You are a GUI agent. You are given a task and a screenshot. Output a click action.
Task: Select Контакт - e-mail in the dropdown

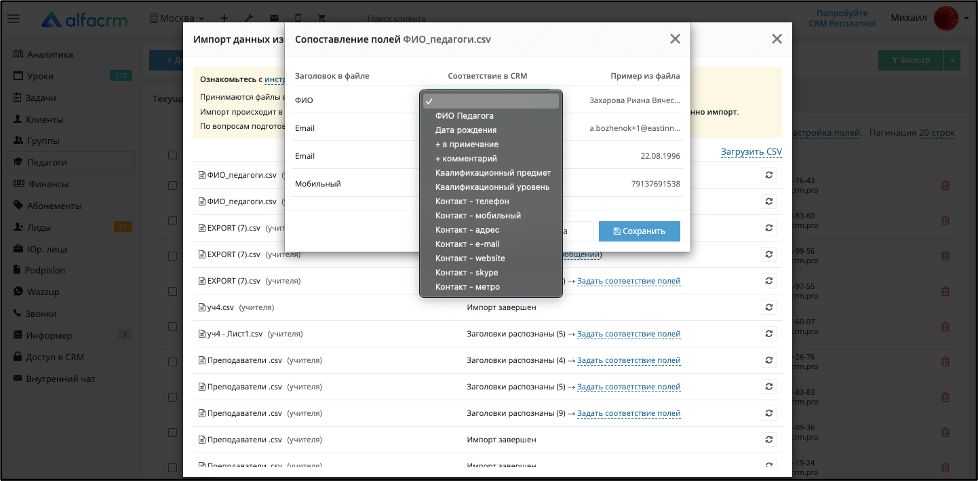click(x=491, y=244)
